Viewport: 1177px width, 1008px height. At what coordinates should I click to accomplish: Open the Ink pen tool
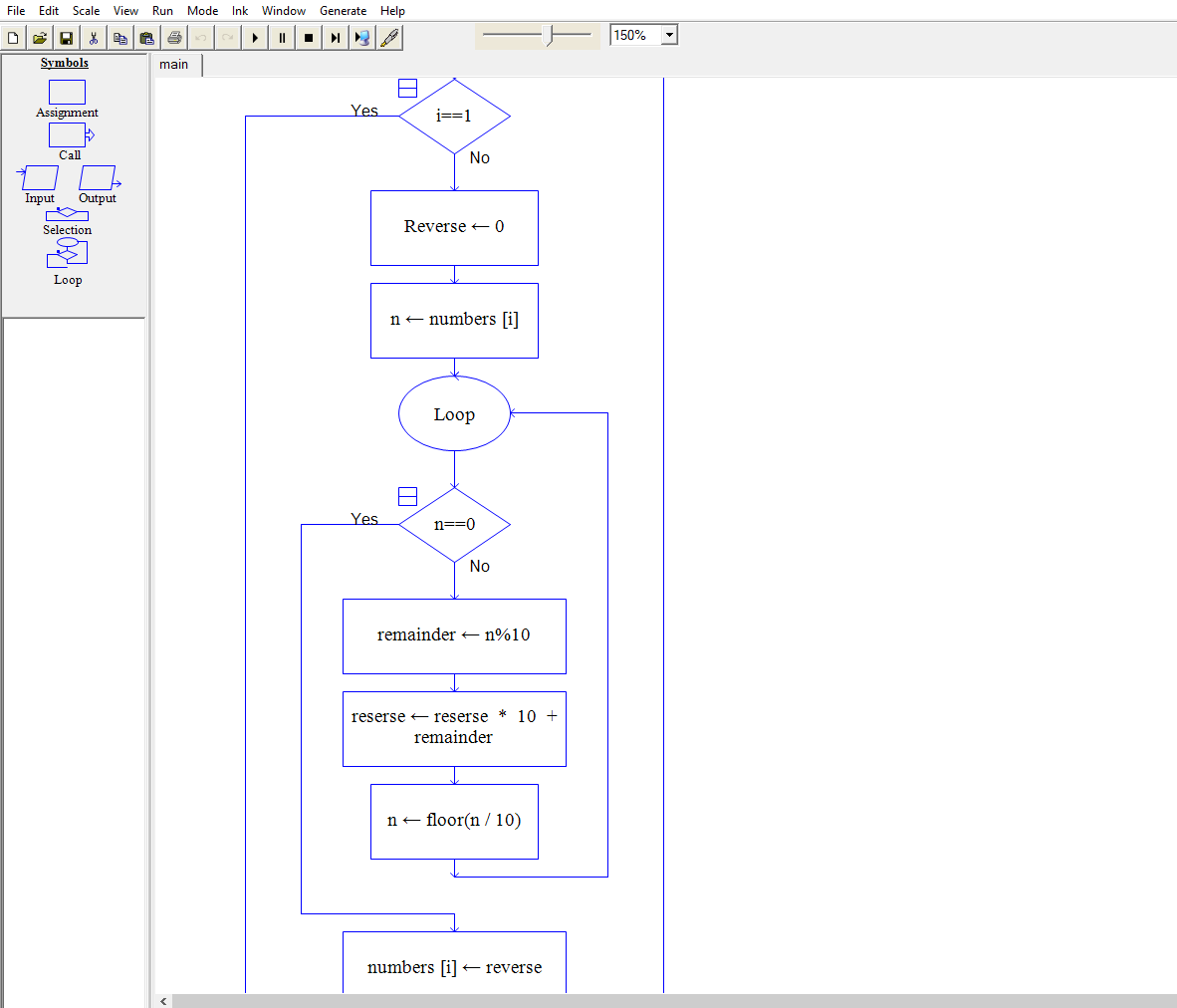(x=389, y=37)
